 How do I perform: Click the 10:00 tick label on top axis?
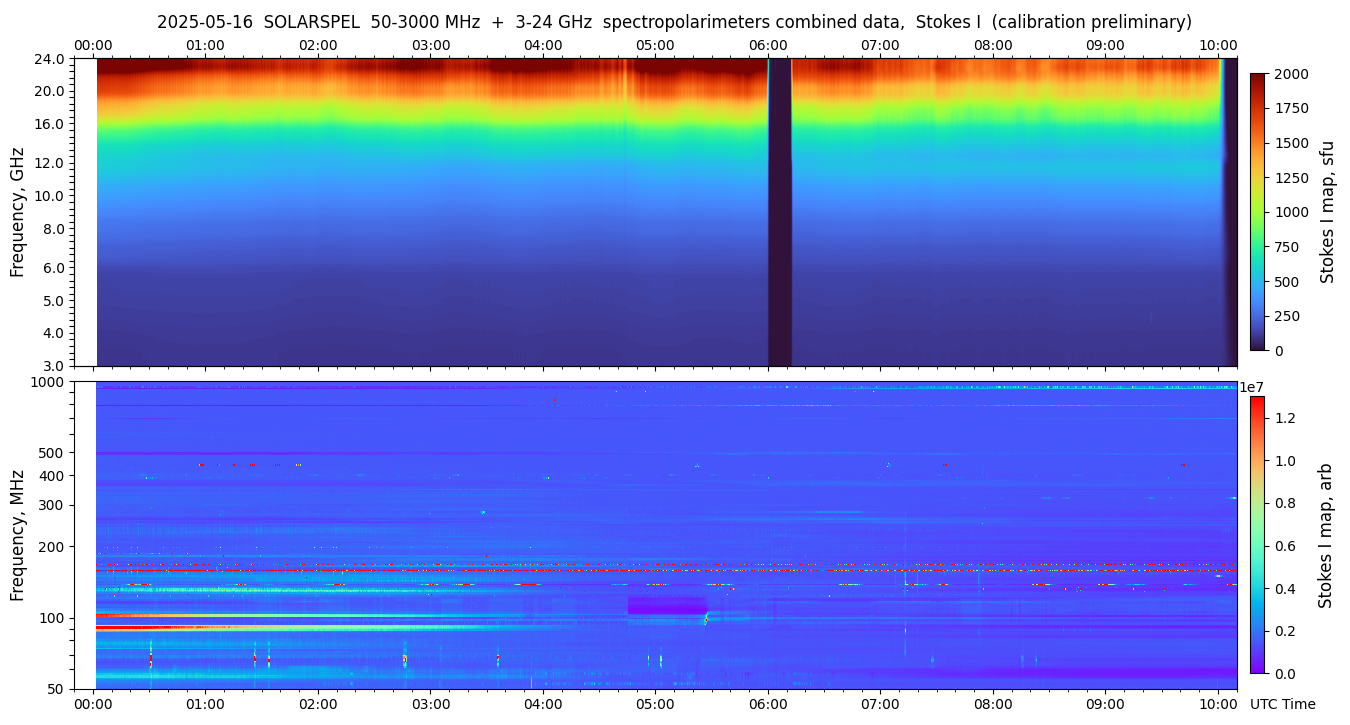pos(1218,46)
